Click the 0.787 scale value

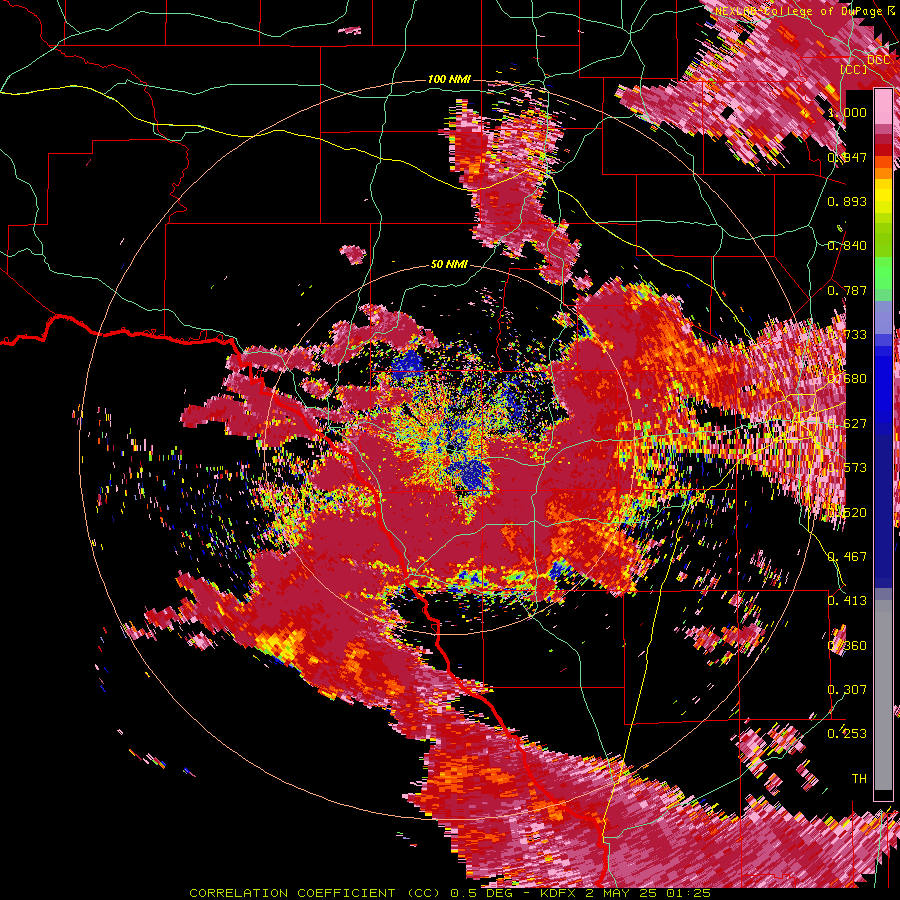(847, 290)
